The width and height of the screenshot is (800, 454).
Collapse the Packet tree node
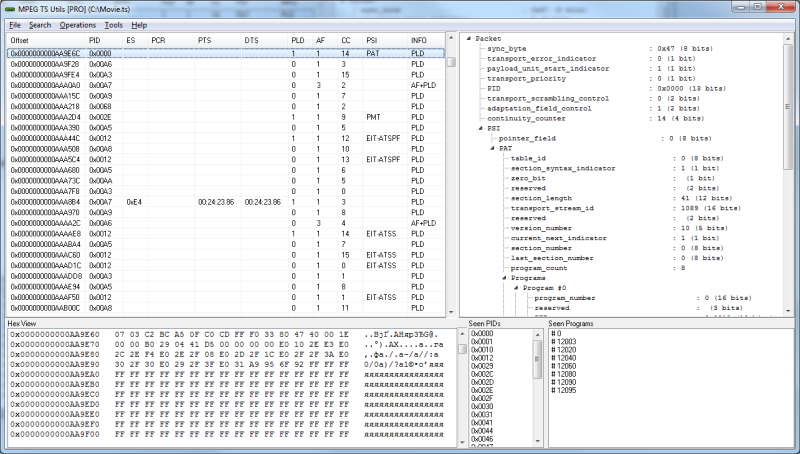coord(469,38)
